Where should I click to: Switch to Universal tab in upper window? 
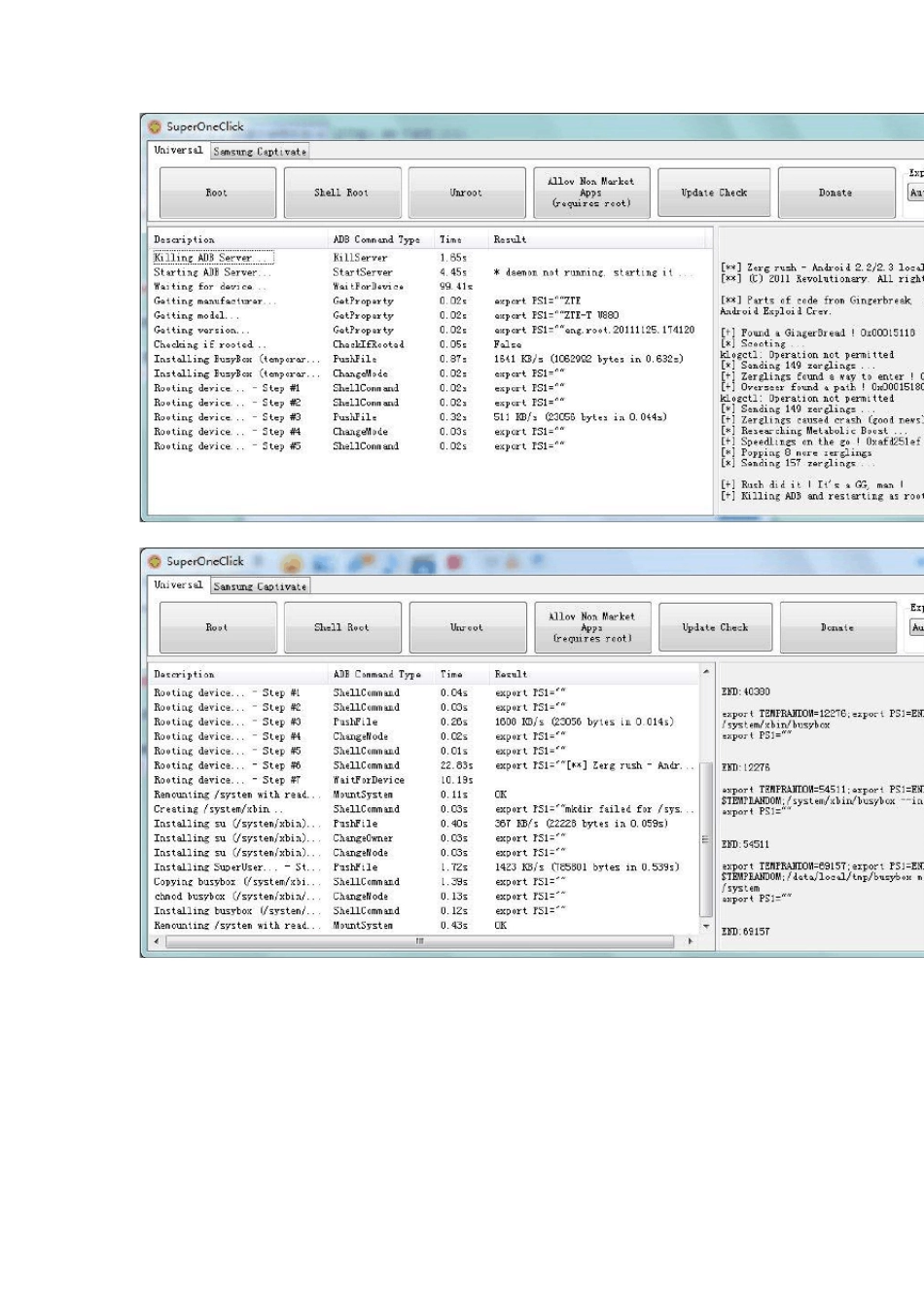[178, 151]
